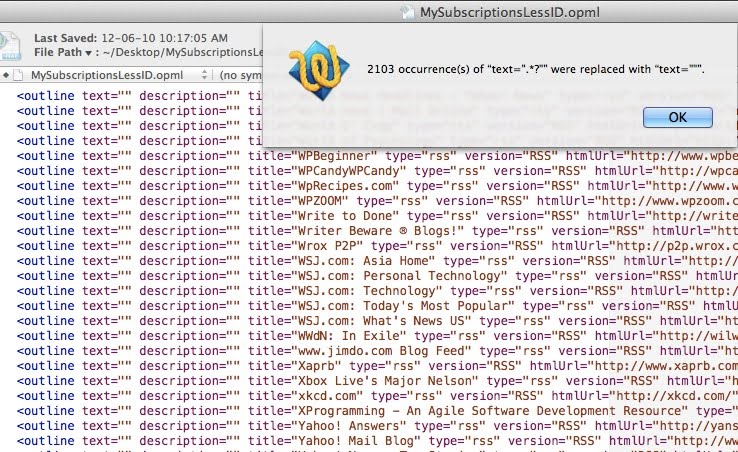Click title="Wrox P2P" in the editor

pyautogui.click(x=306, y=246)
